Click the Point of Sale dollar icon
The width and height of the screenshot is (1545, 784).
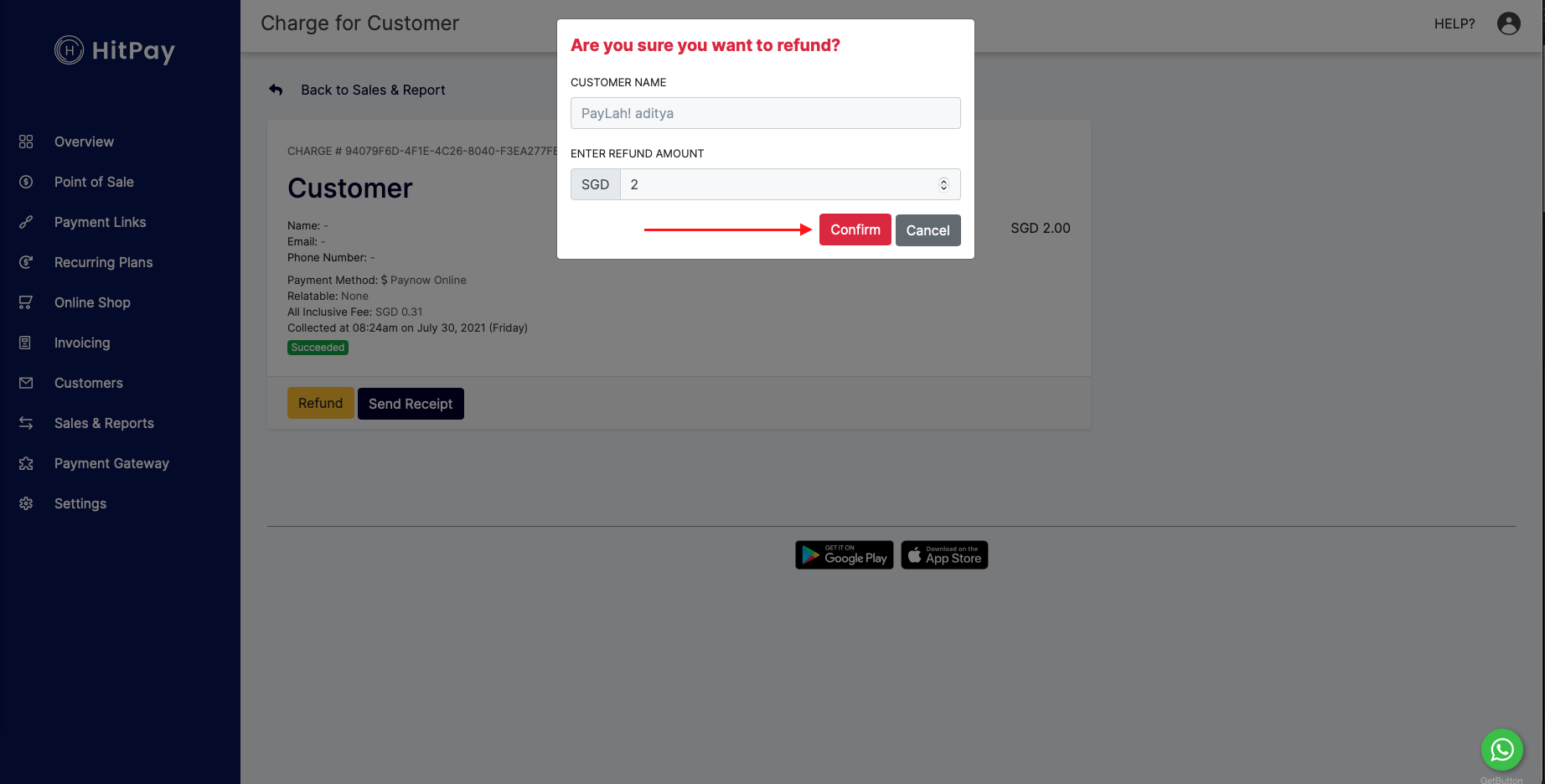(26, 182)
